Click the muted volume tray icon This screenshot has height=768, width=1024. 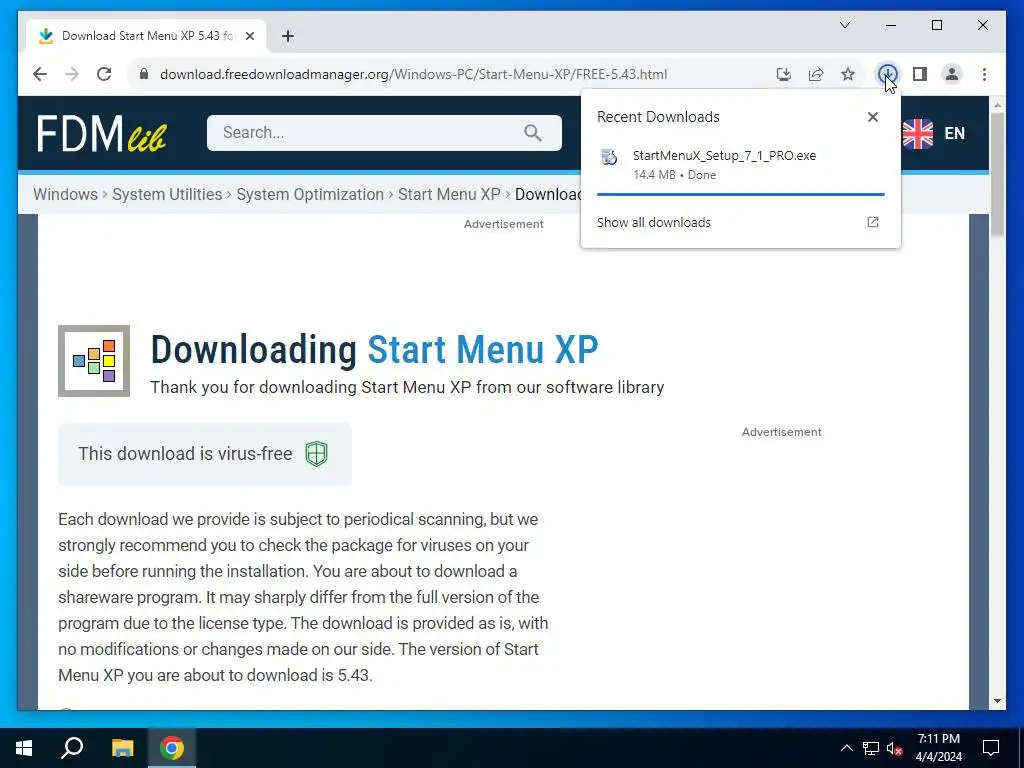click(894, 748)
